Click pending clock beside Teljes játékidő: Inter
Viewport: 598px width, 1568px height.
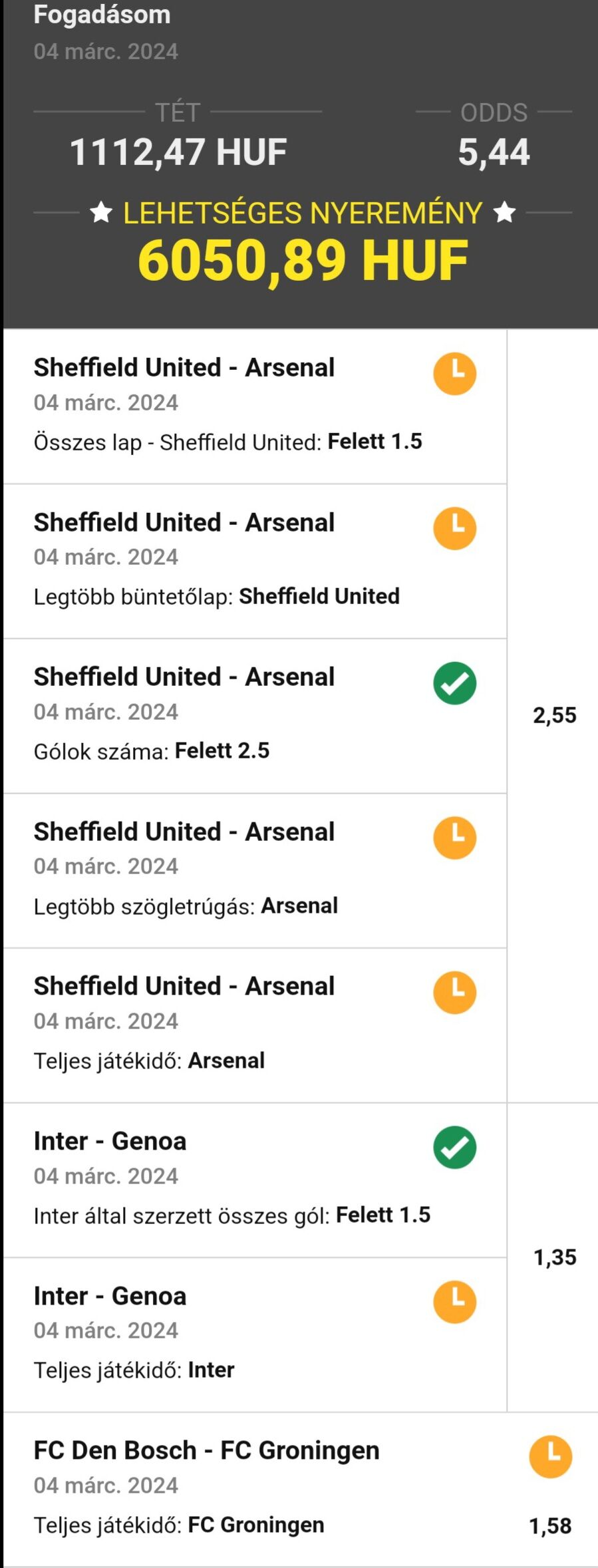[x=455, y=1302]
